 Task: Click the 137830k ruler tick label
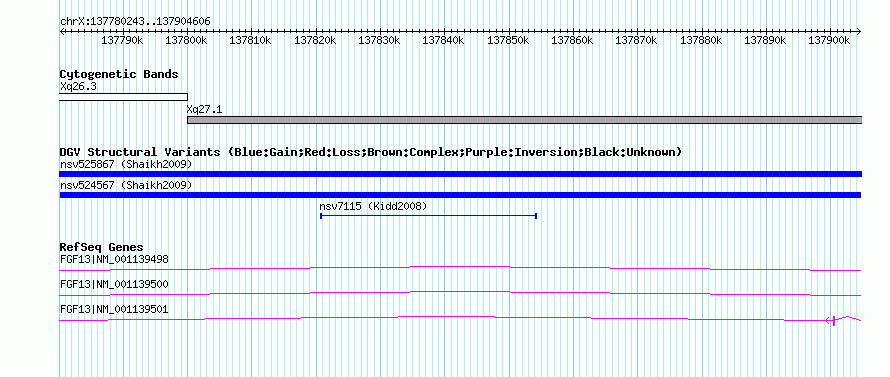point(379,40)
